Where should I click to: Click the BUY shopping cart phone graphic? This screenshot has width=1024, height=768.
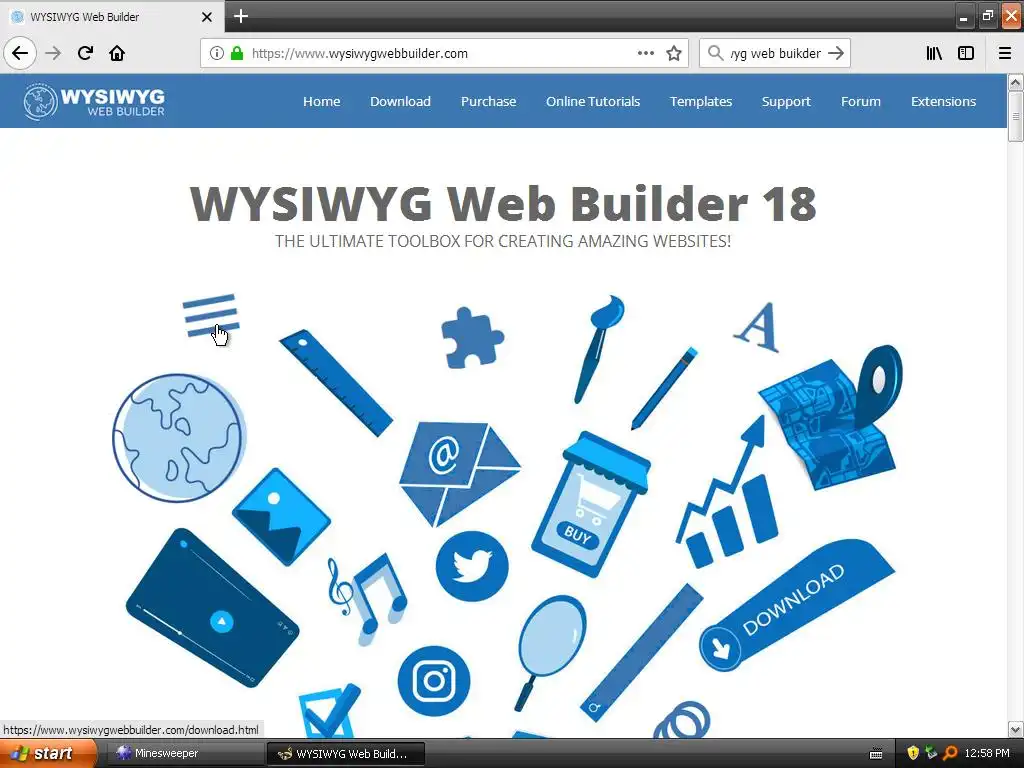click(x=590, y=504)
